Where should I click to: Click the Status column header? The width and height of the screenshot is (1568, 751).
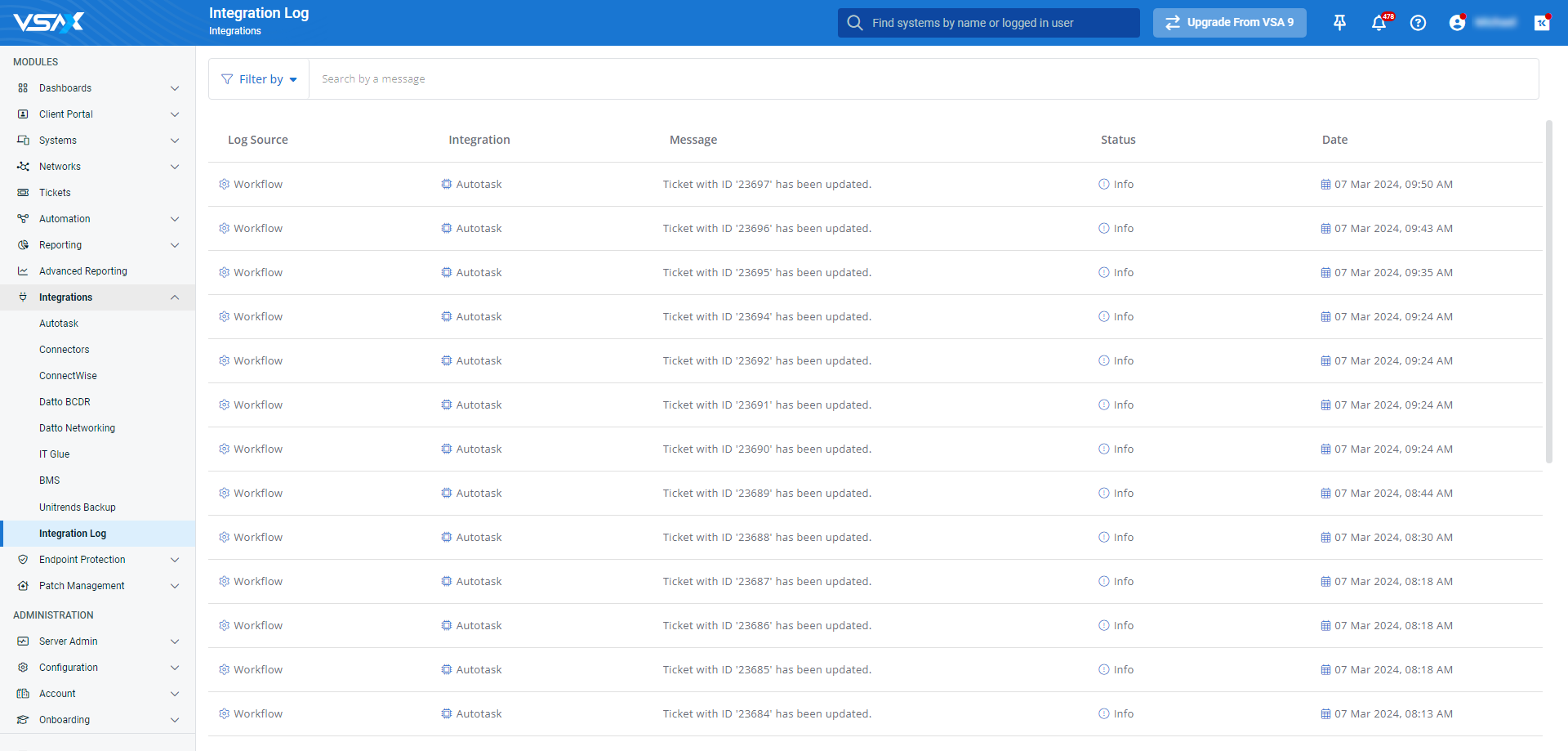(x=1118, y=140)
